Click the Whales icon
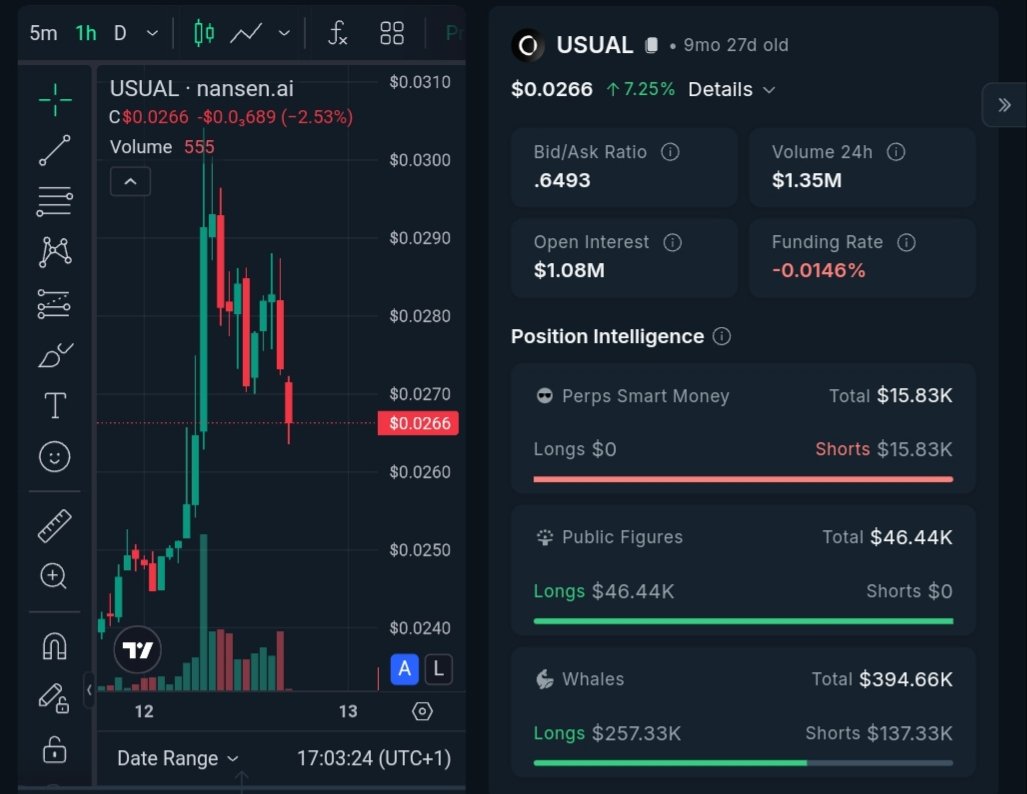 click(x=544, y=679)
